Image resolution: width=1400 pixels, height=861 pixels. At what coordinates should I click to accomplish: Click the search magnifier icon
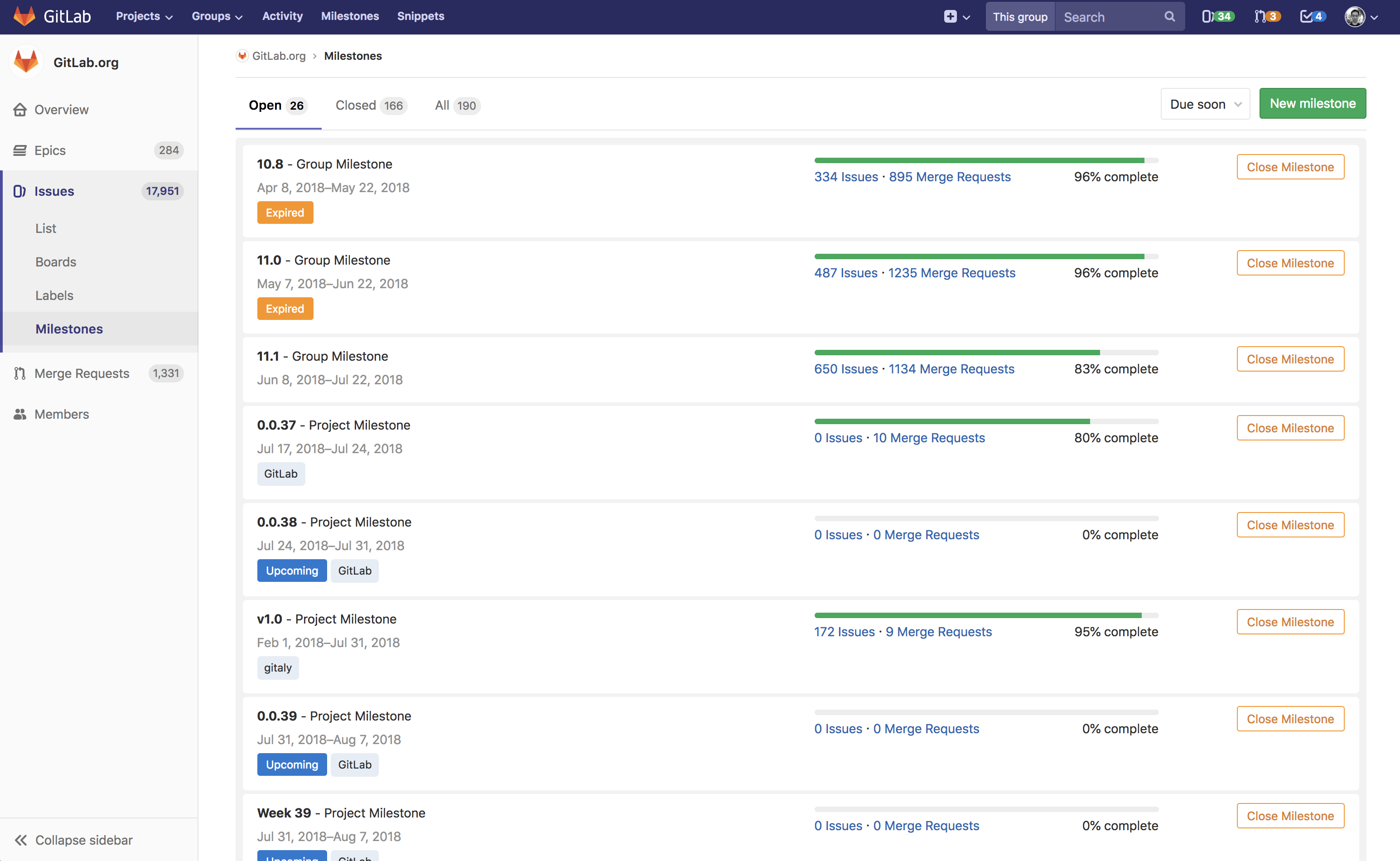pos(1169,16)
